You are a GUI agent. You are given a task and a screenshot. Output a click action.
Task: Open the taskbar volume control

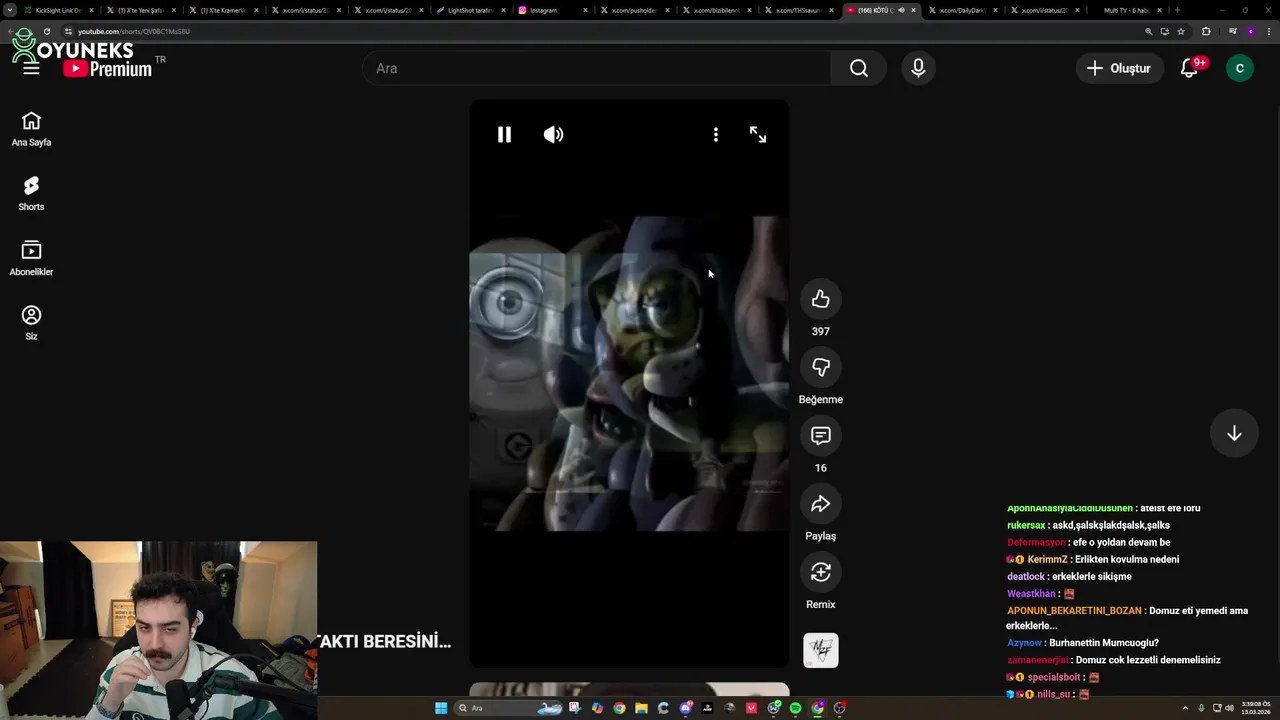click(x=1229, y=708)
